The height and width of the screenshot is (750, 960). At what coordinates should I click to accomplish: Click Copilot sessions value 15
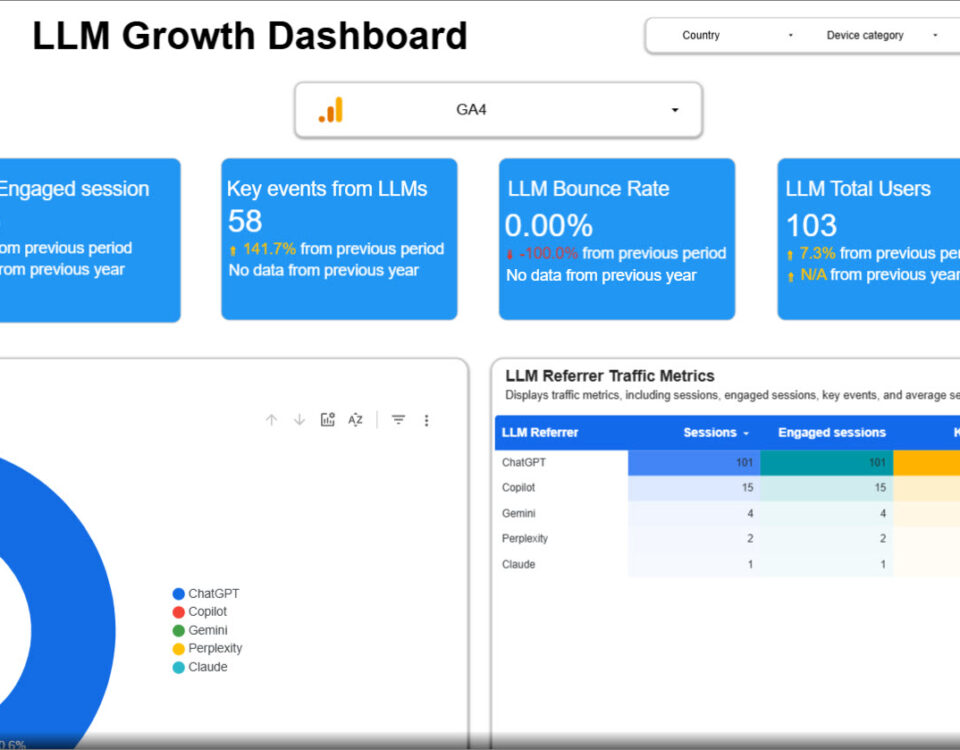(x=747, y=488)
